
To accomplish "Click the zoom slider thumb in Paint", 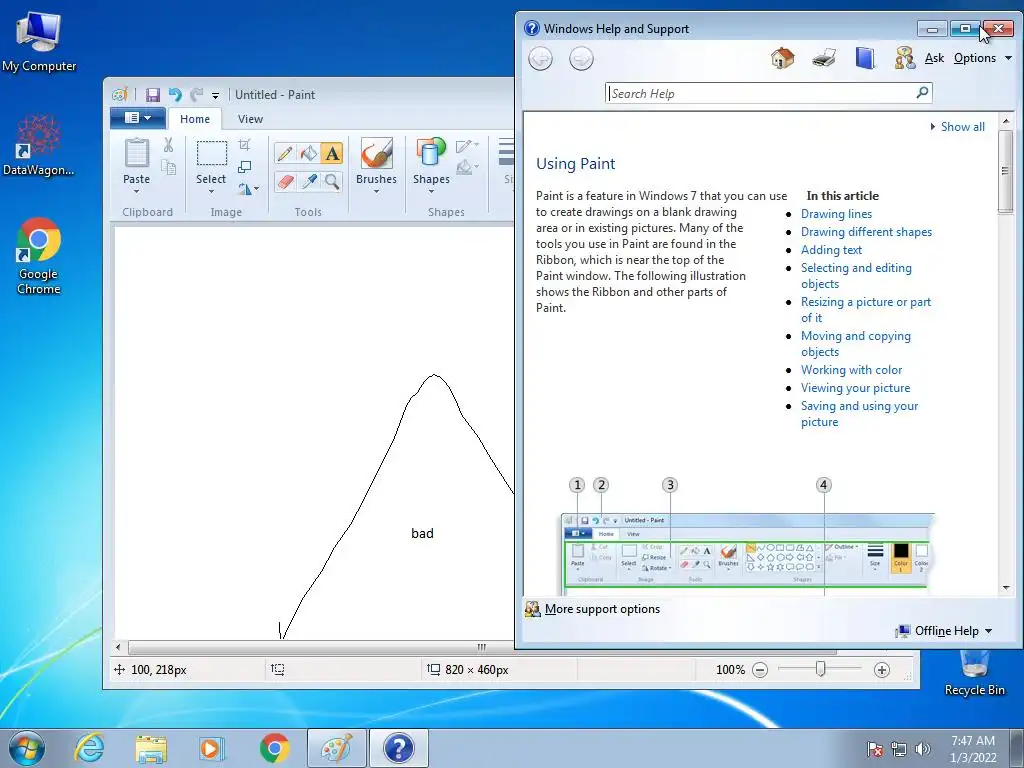I will [820, 669].
